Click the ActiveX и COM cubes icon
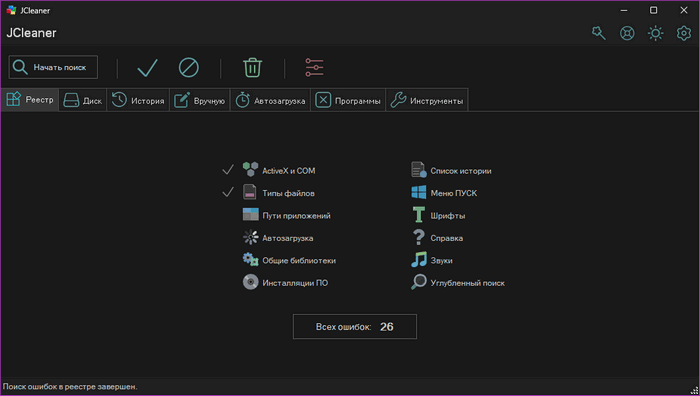This screenshot has width=700, height=396. click(x=250, y=170)
